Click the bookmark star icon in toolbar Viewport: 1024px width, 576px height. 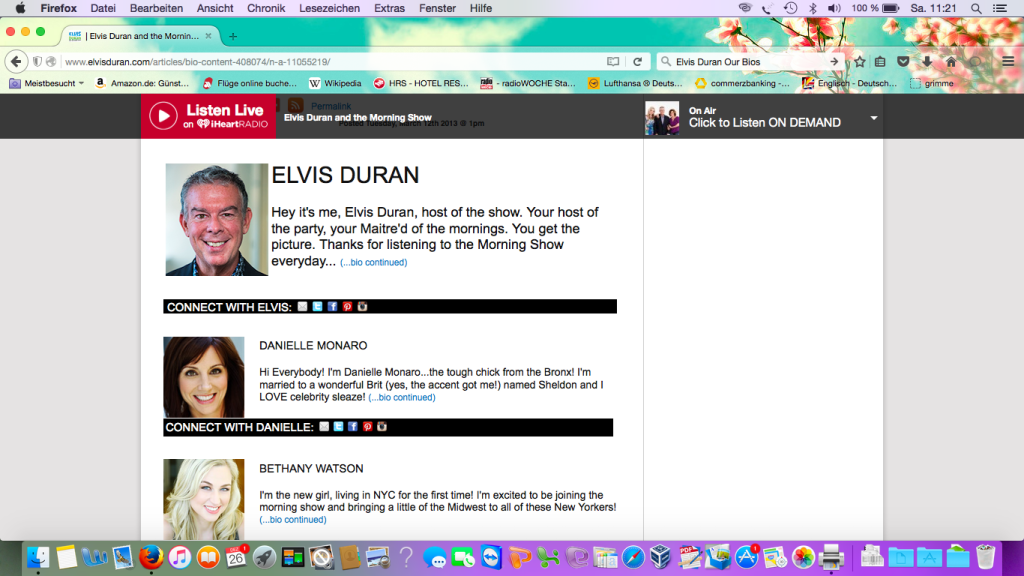(859, 61)
